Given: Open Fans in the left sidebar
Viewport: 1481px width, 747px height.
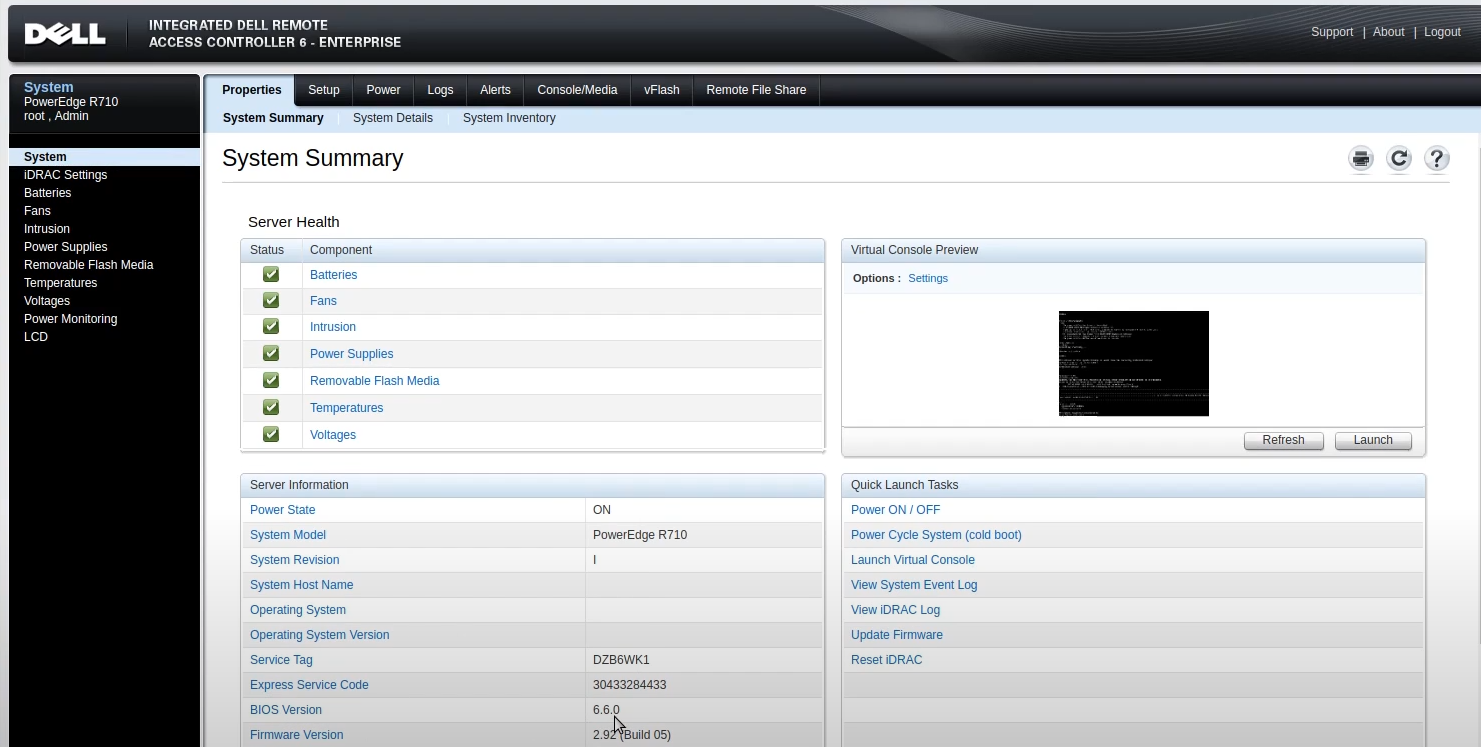Looking at the screenshot, I should (37, 211).
